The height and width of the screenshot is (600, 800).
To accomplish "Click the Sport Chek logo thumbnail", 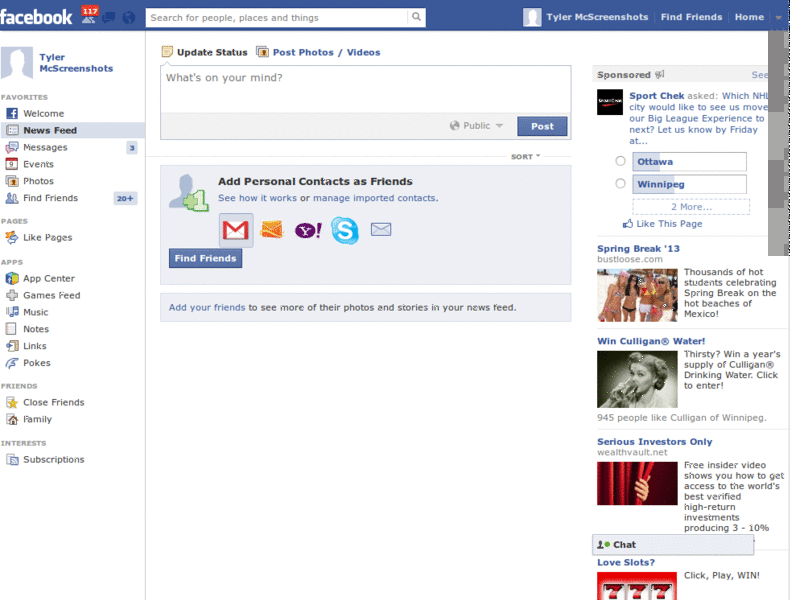I will [x=610, y=102].
